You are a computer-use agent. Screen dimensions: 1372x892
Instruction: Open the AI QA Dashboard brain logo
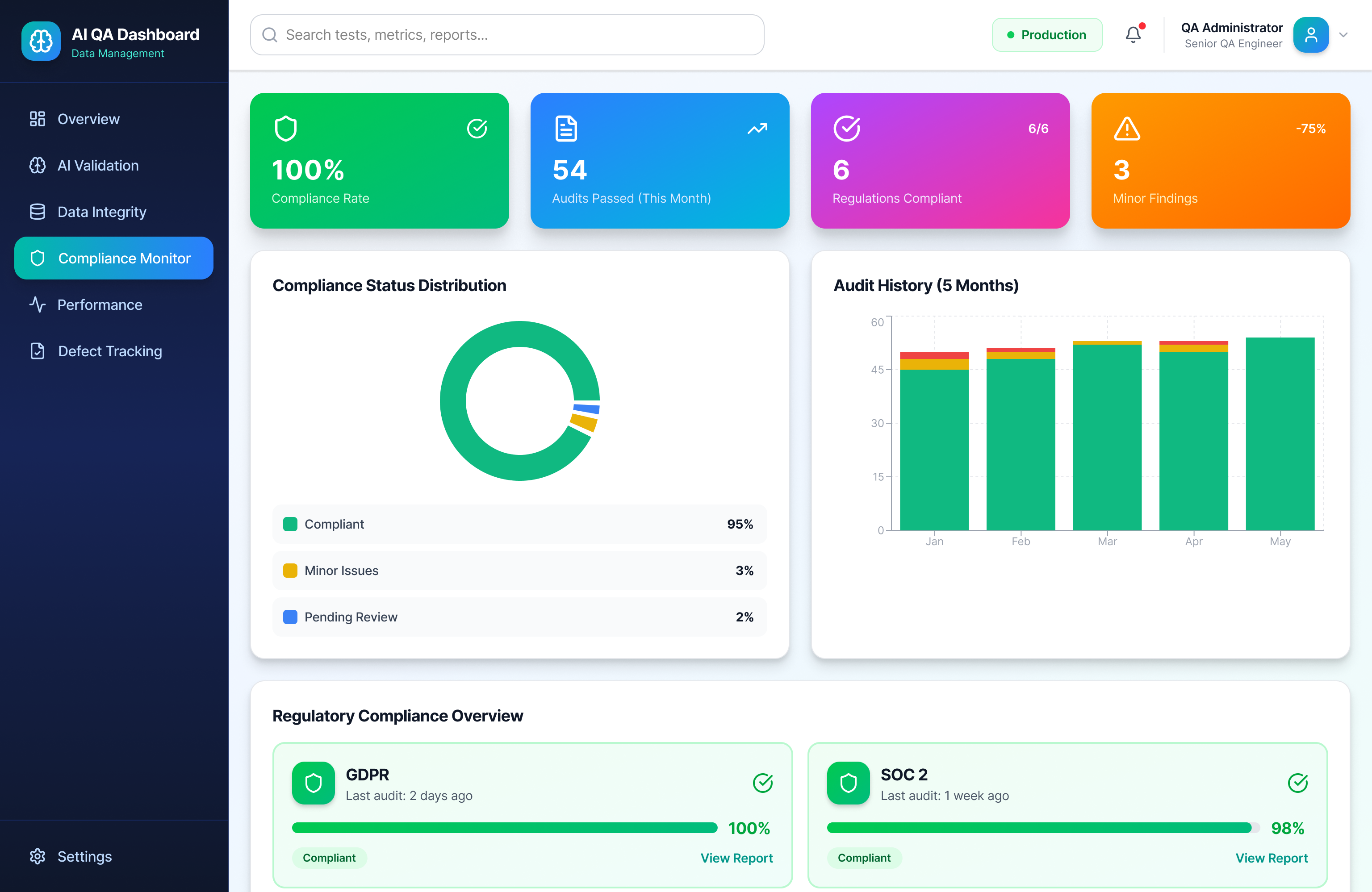tap(40, 41)
